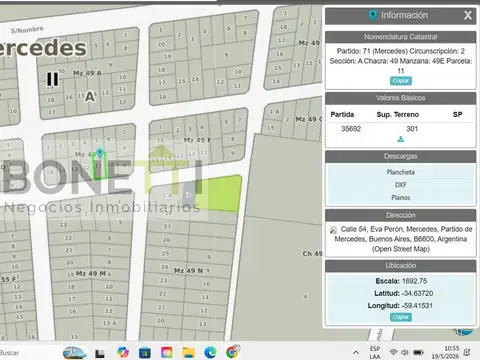The image size is (480, 360).
Task: Click the S/Nombre street label
Action: coord(27,30)
